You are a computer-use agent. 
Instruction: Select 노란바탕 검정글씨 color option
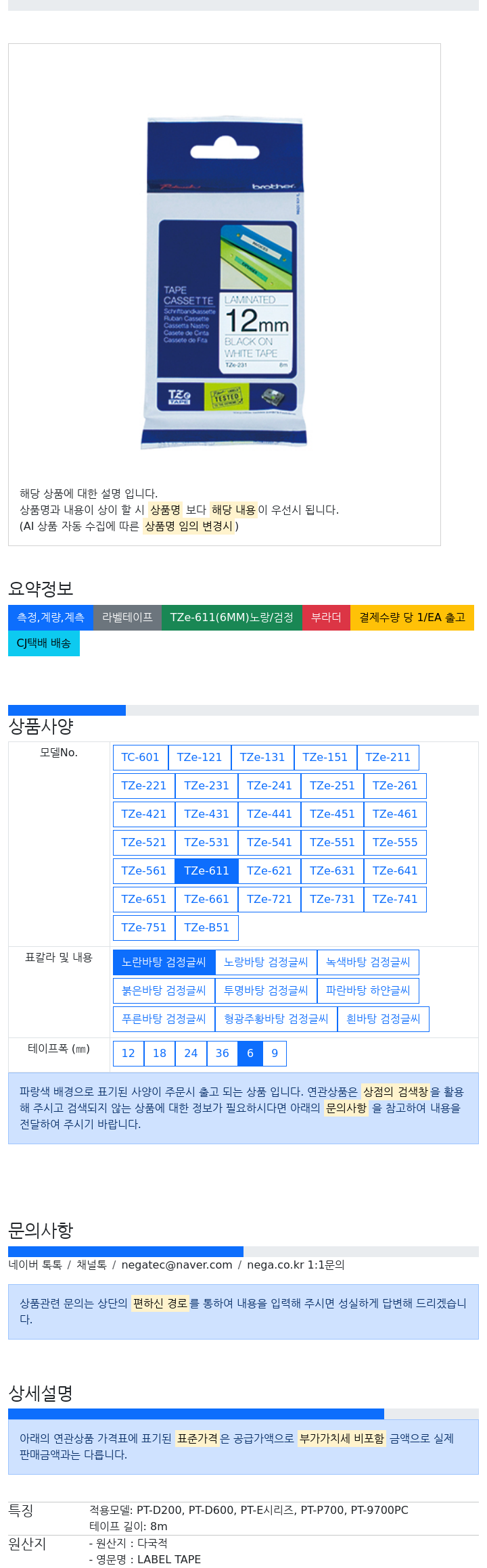click(164, 962)
